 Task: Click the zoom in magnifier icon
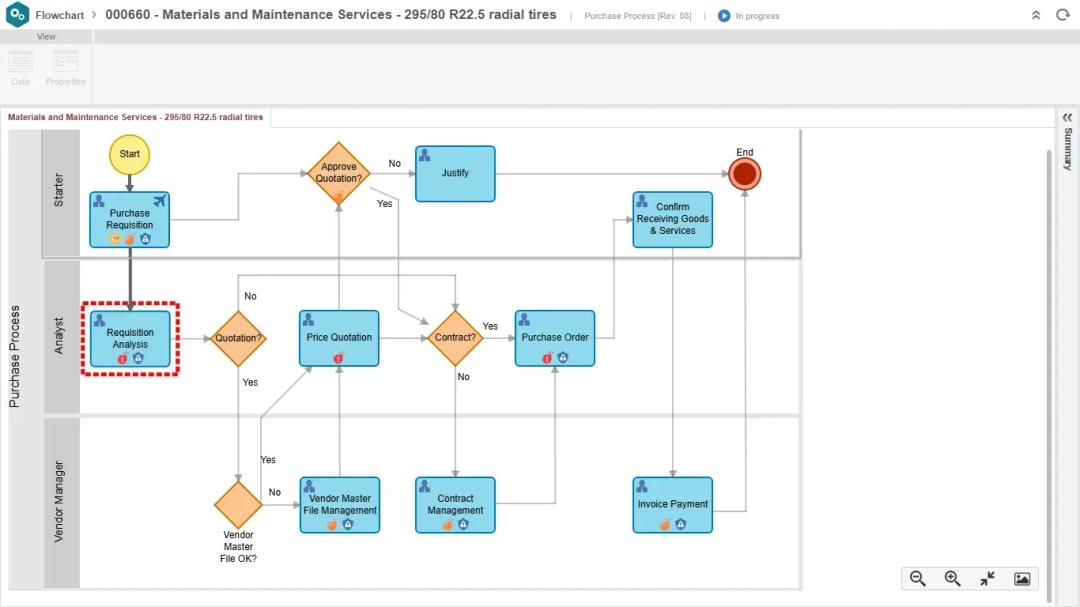click(952, 579)
